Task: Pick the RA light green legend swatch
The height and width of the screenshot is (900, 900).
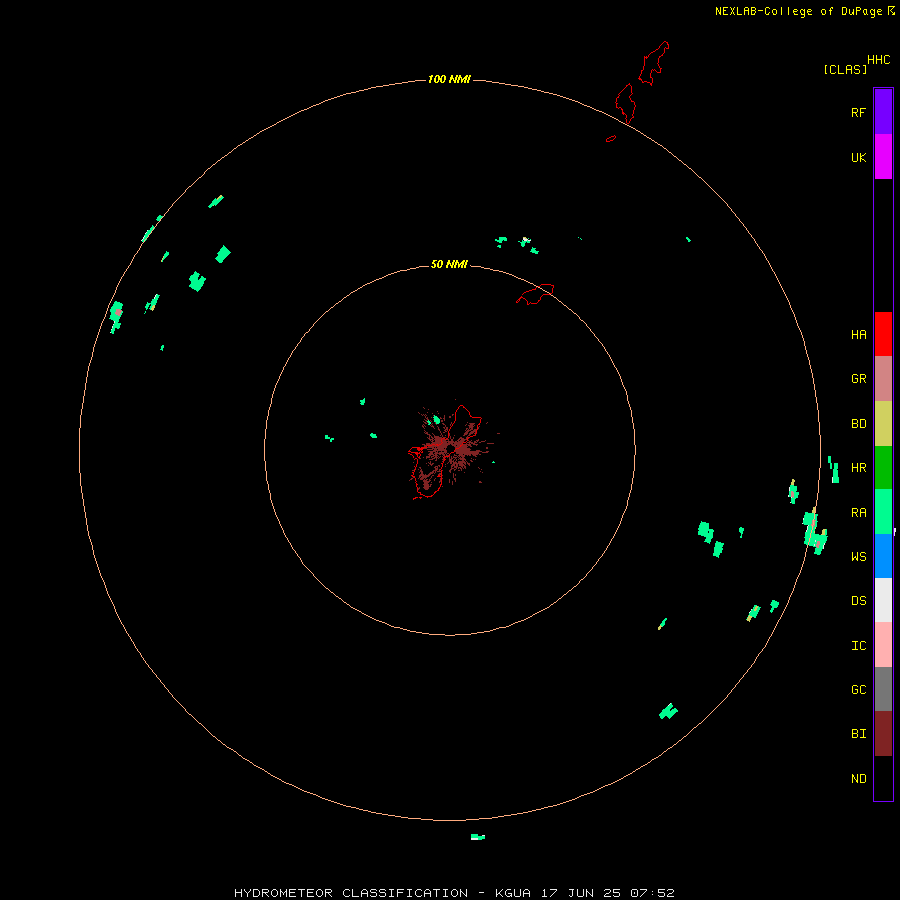Action: point(883,512)
